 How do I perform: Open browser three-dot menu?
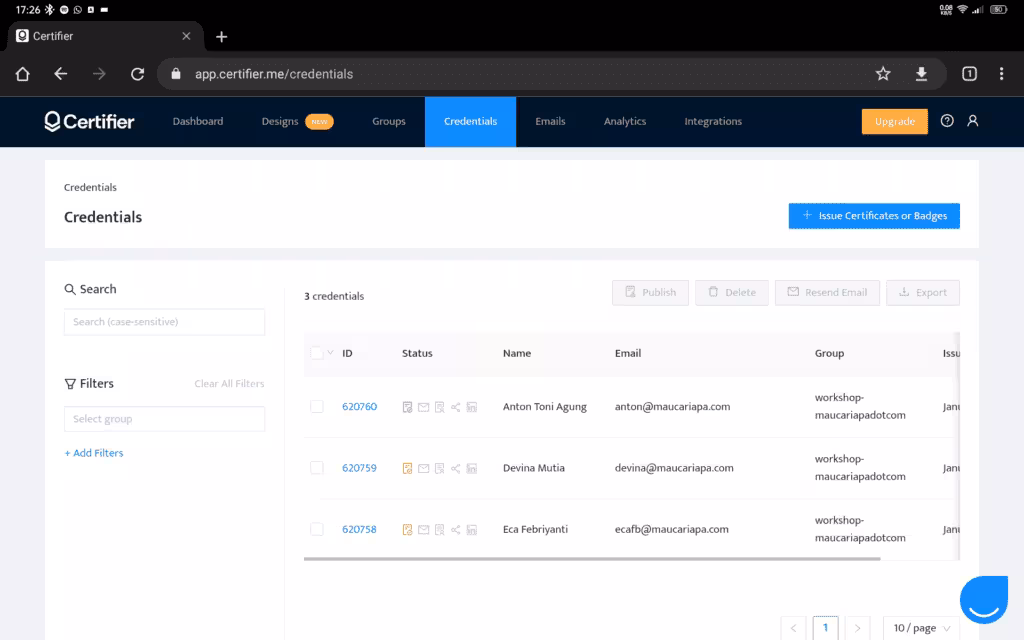1001,74
